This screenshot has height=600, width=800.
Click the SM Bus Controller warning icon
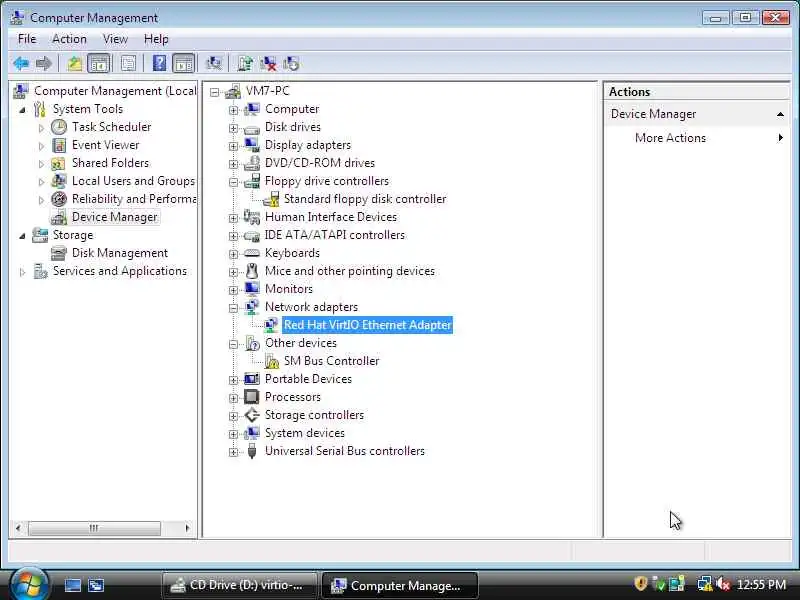272,361
